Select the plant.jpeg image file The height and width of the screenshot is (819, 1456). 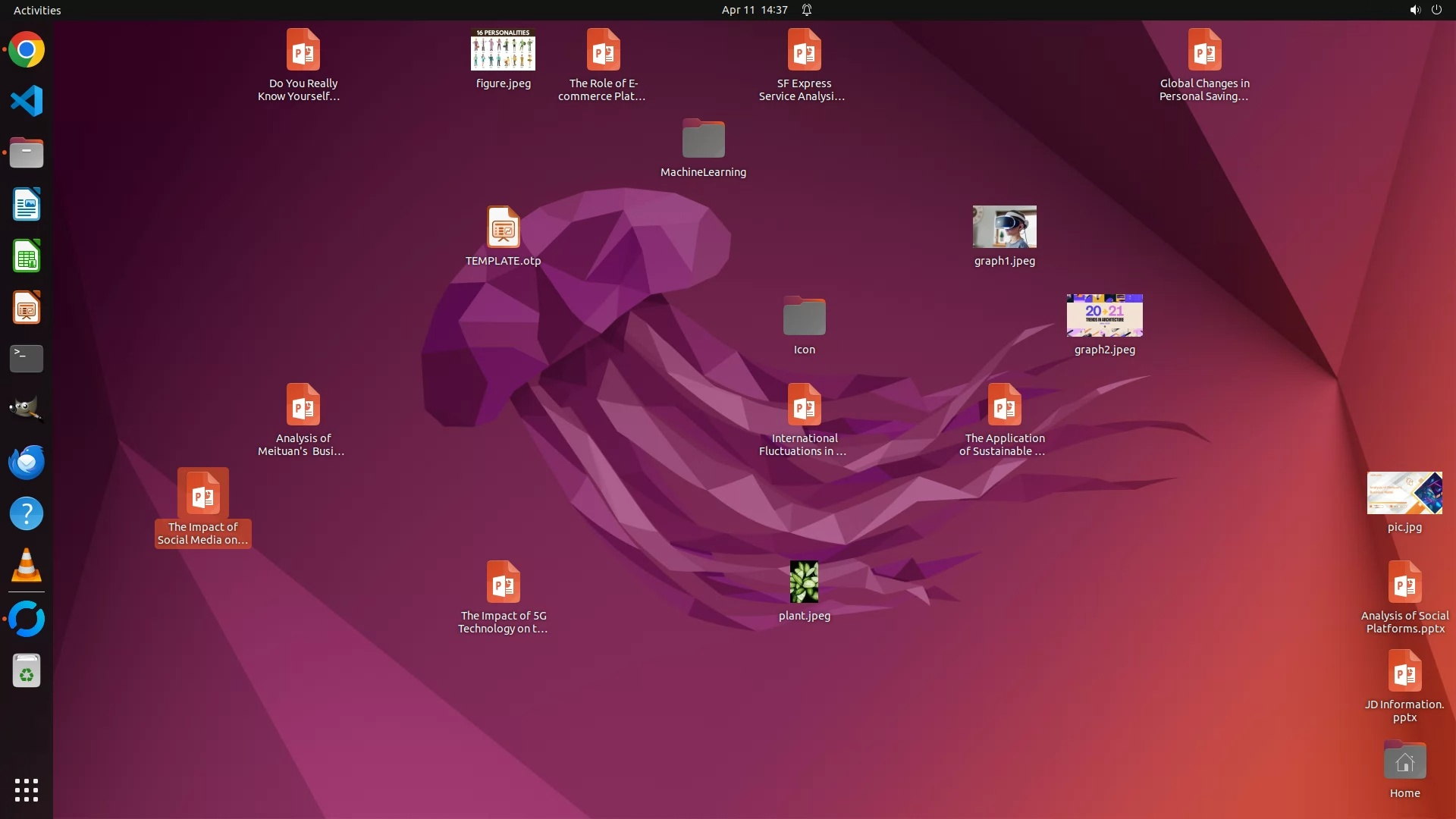click(x=804, y=582)
